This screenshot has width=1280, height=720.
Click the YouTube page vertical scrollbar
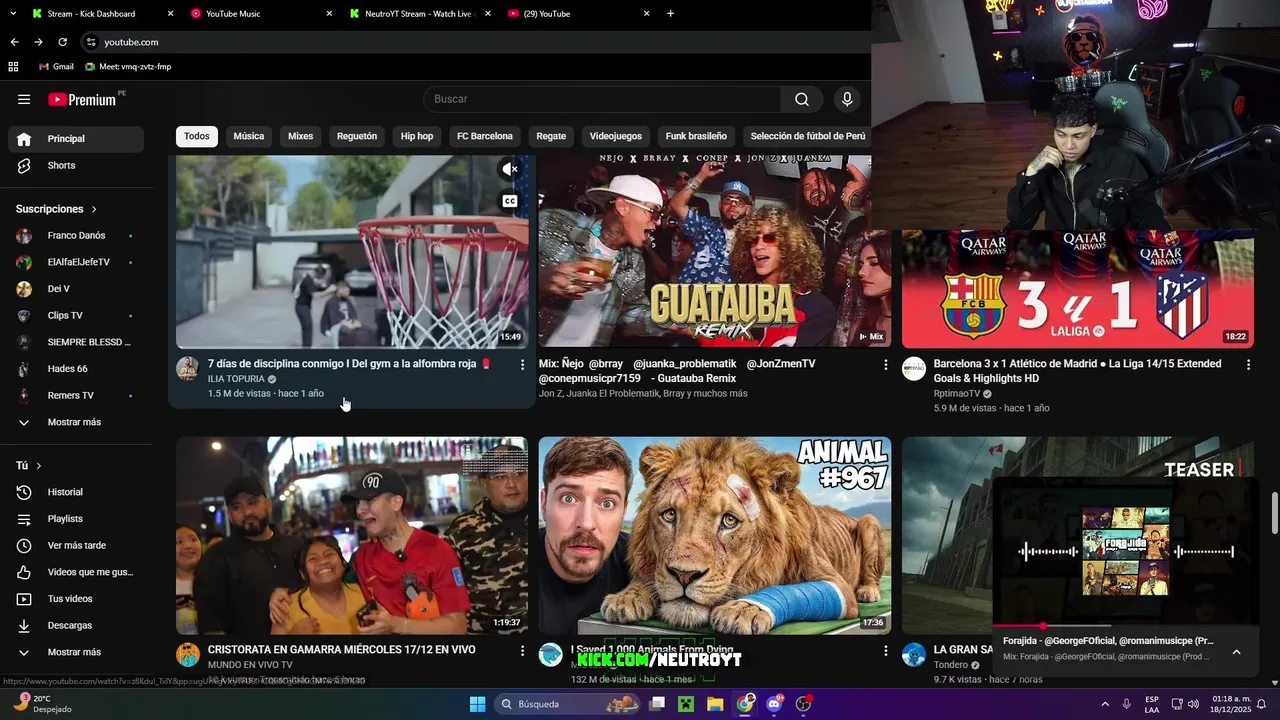(x=1274, y=514)
